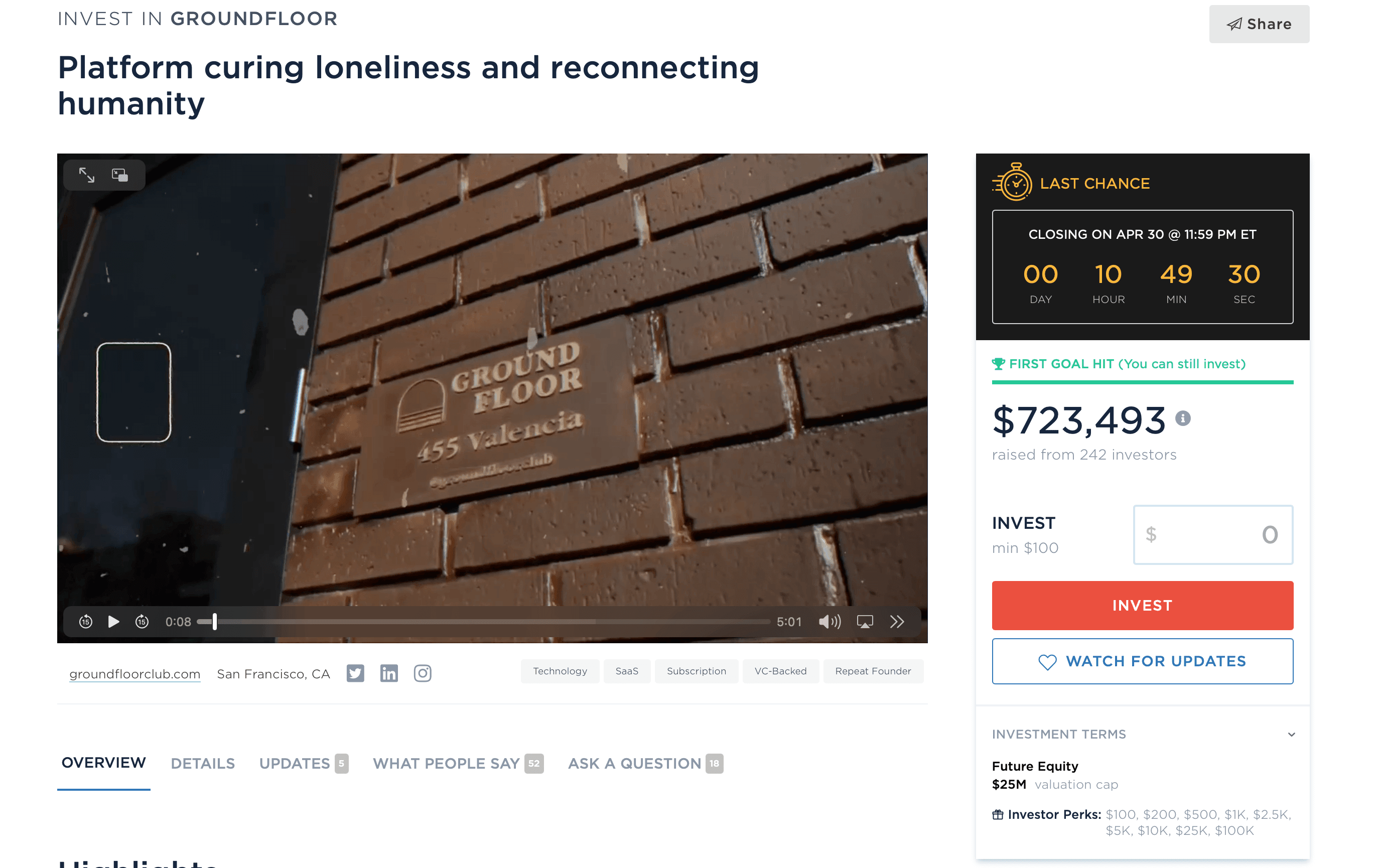Focus the investment amount input field
The image size is (1376, 868).
coord(1213,535)
